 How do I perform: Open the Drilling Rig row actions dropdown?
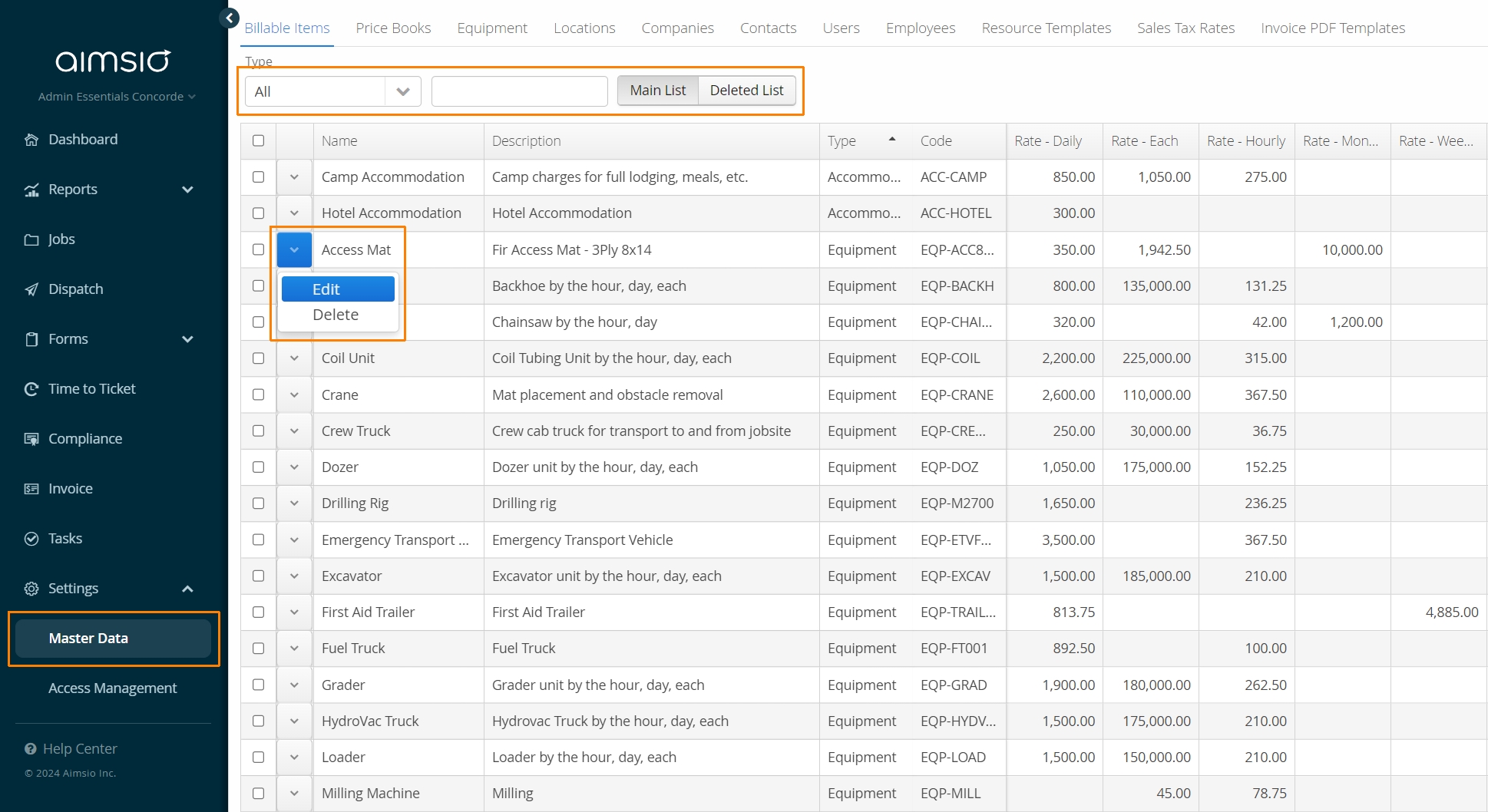click(x=294, y=503)
